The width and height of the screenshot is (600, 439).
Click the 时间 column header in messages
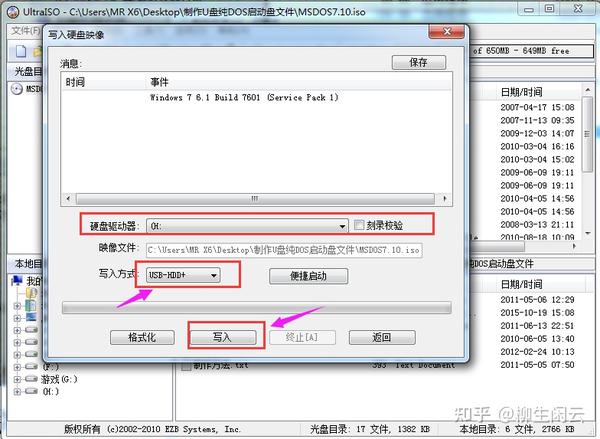point(75,82)
